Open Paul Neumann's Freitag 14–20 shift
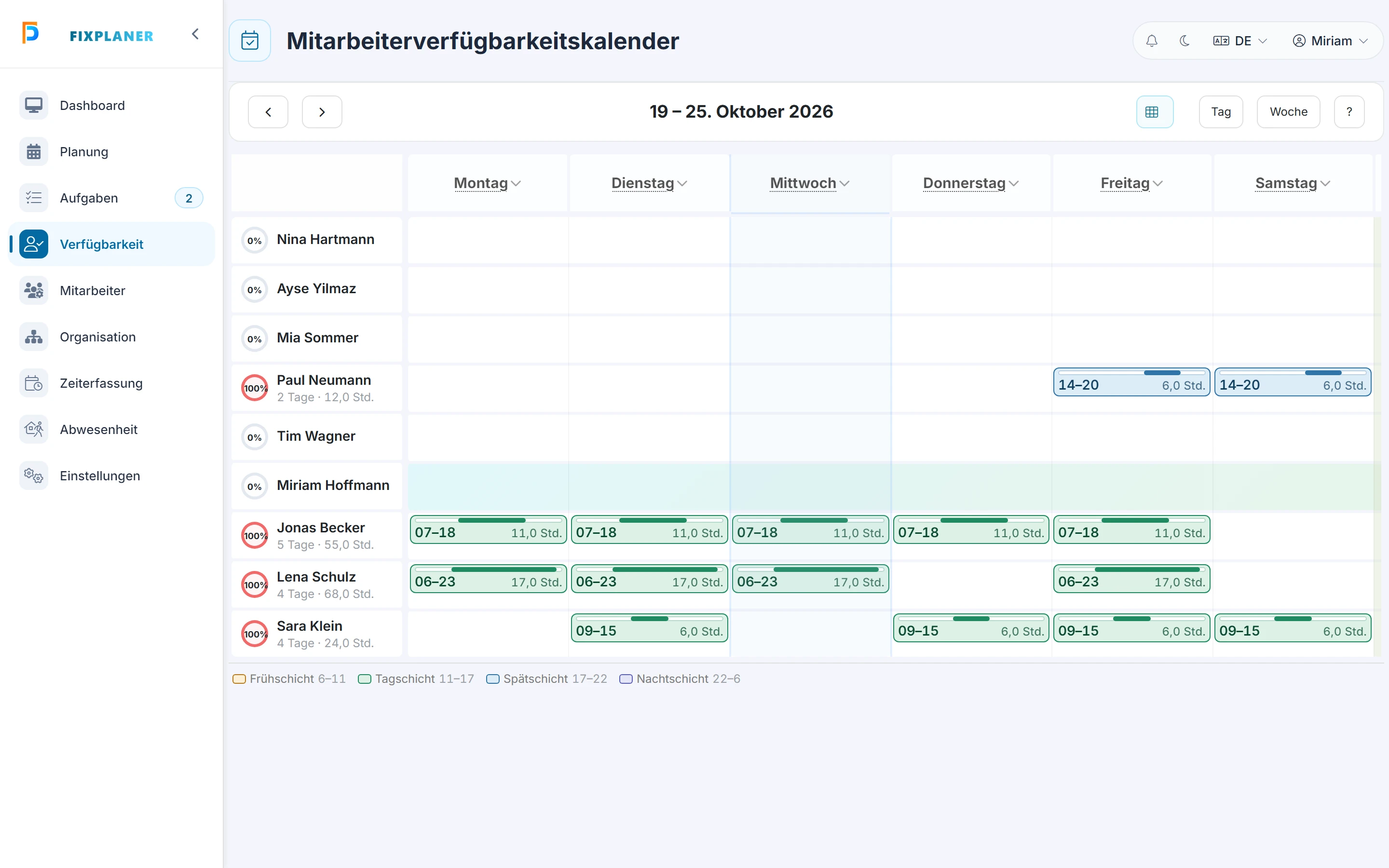The width and height of the screenshot is (1389, 868). coord(1131,382)
